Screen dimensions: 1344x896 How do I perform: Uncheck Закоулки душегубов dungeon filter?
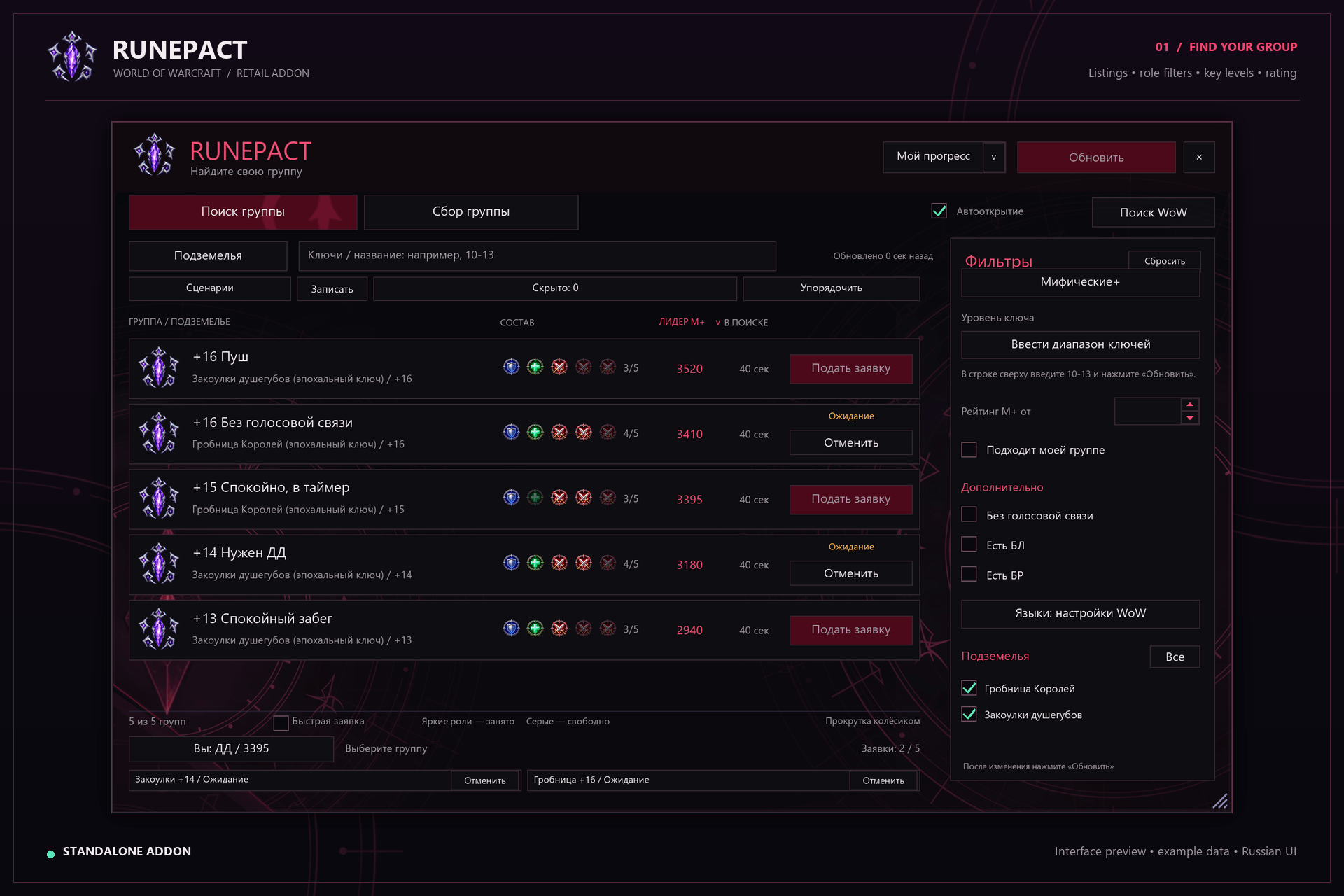(x=969, y=714)
